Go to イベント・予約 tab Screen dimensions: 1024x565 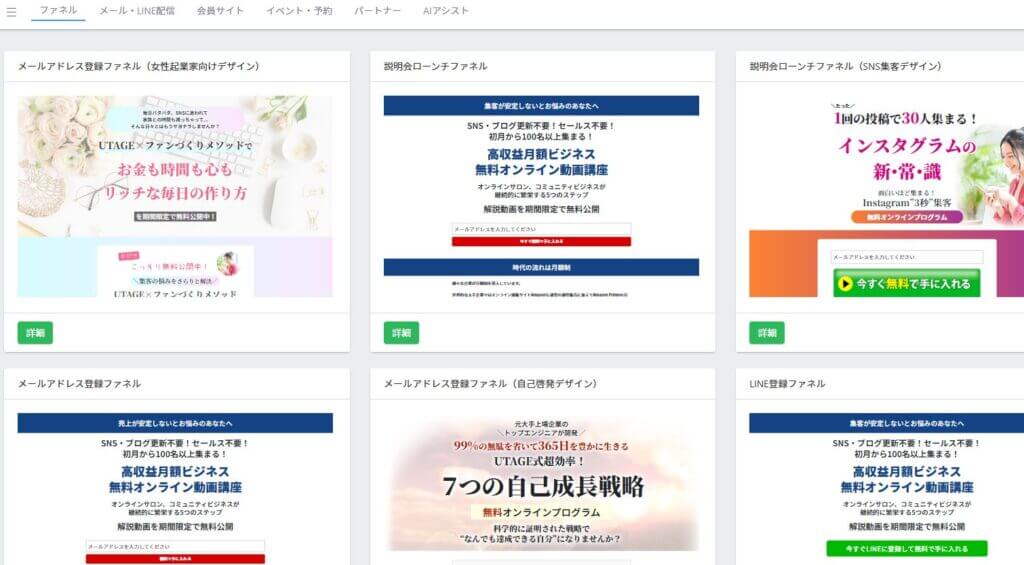[299, 10]
